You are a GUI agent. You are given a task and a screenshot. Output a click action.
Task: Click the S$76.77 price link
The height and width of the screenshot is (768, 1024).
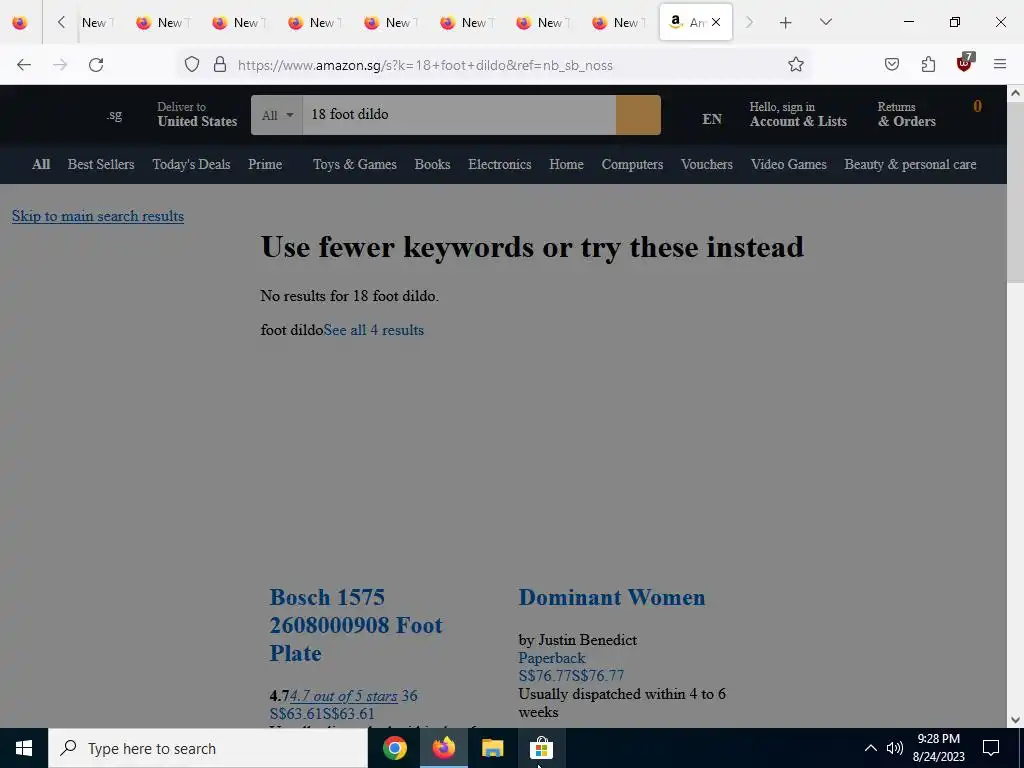[x=571, y=676]
